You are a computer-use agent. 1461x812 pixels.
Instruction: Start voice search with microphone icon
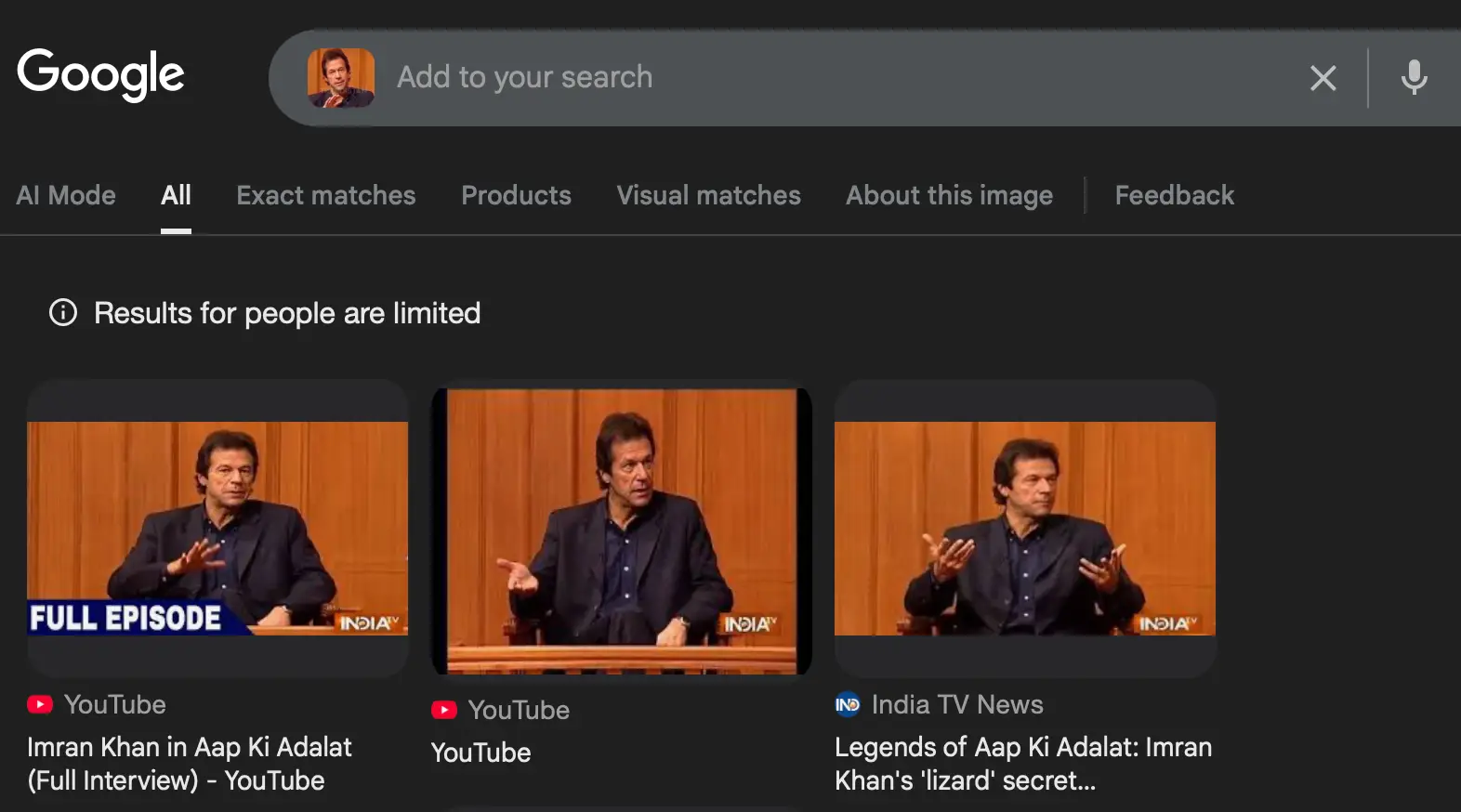coord(1414,78)
